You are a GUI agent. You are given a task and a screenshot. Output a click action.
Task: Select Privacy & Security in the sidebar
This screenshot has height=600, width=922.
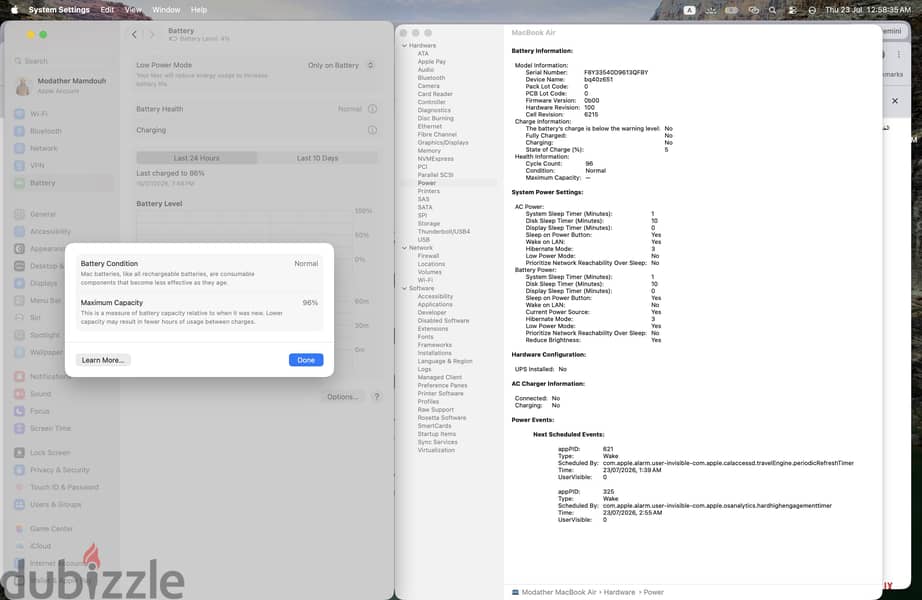point(62,469)
